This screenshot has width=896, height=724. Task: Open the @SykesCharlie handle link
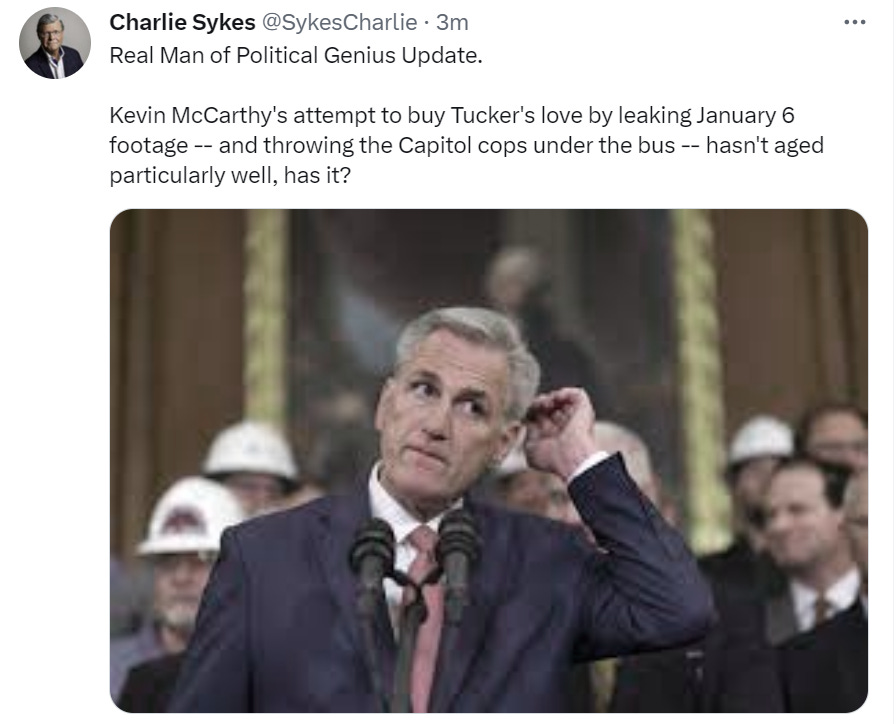click(339, 22)
